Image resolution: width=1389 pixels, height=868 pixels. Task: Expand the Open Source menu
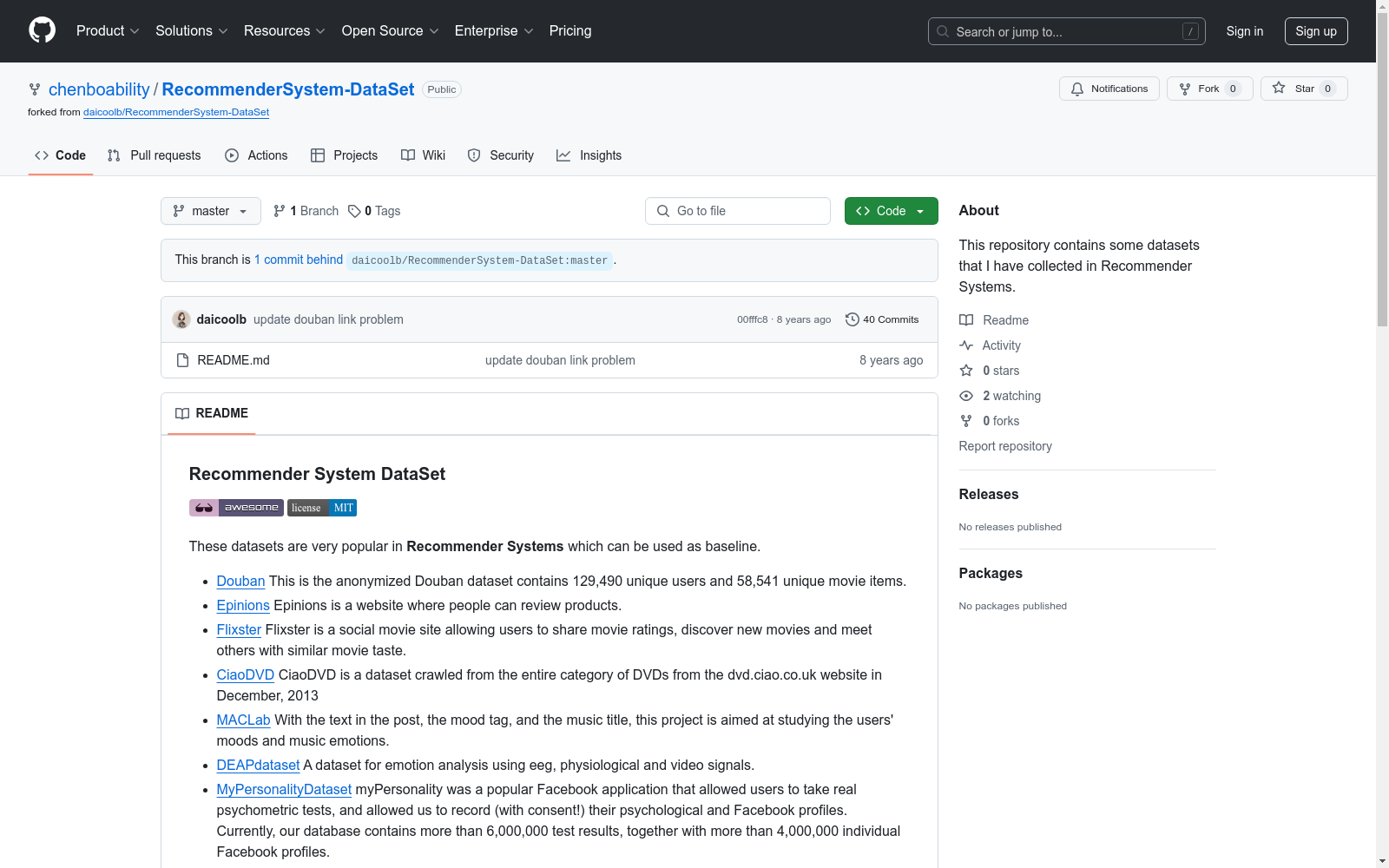391,31
